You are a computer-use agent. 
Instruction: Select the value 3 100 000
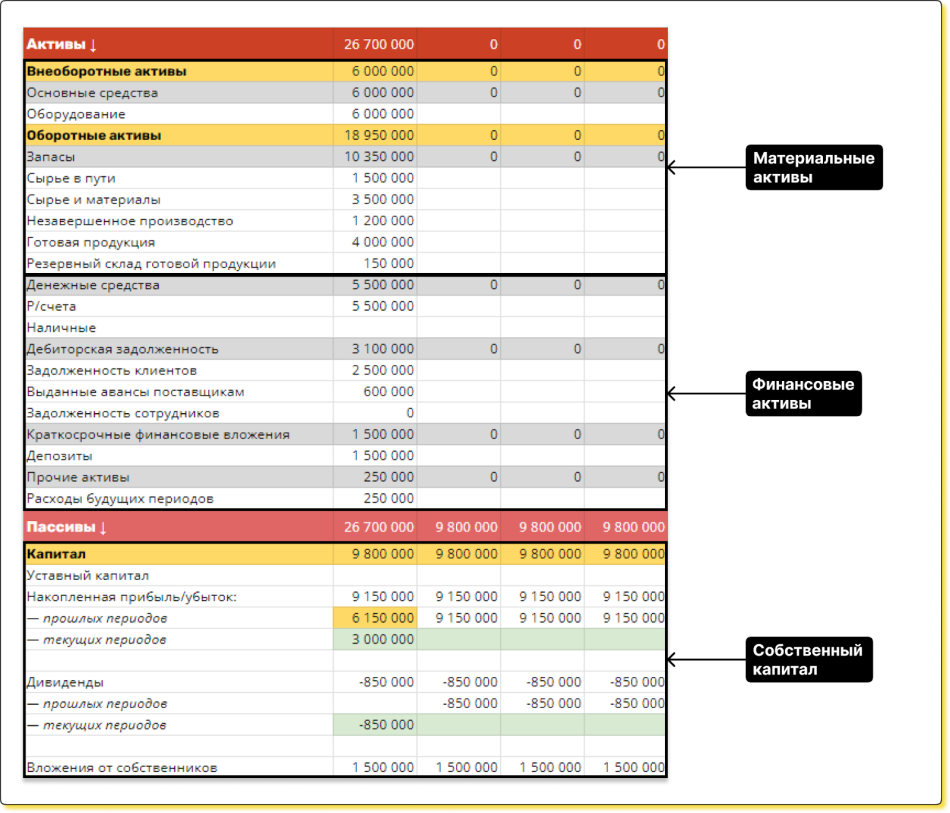click(383, 349)
